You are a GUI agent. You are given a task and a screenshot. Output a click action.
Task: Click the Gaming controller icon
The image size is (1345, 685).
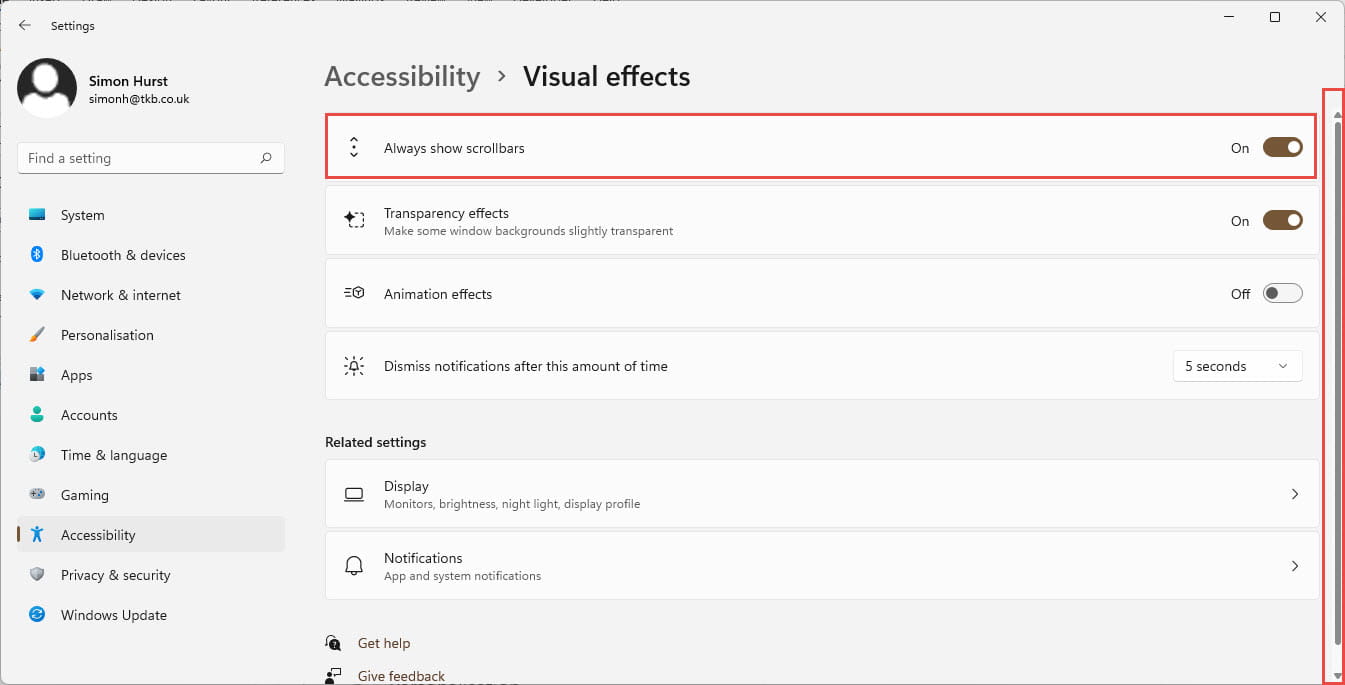tap(37, 495)
